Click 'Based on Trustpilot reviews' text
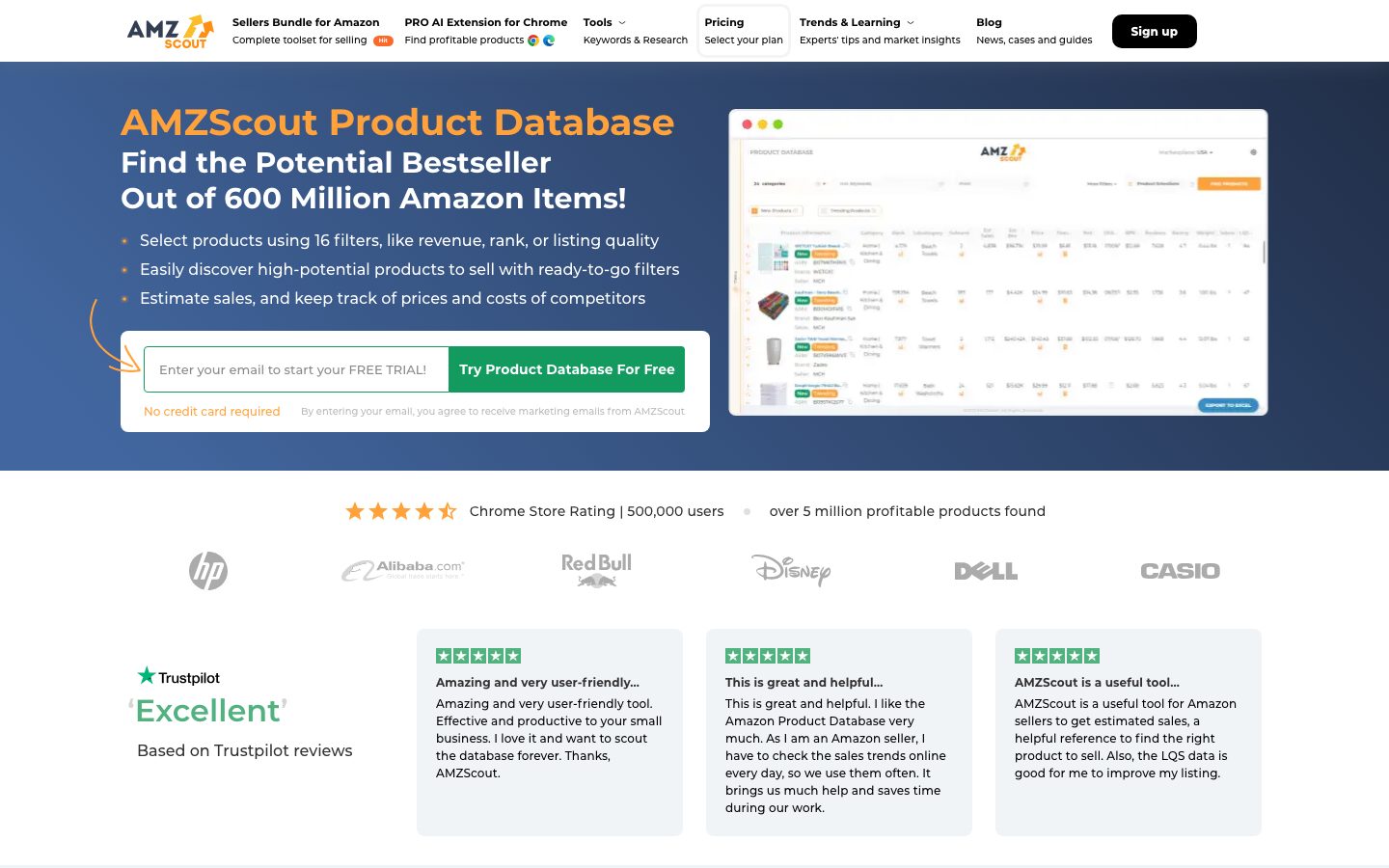Image resolution: width=1389 pixels, height=868 pixels. click(245, 750)
